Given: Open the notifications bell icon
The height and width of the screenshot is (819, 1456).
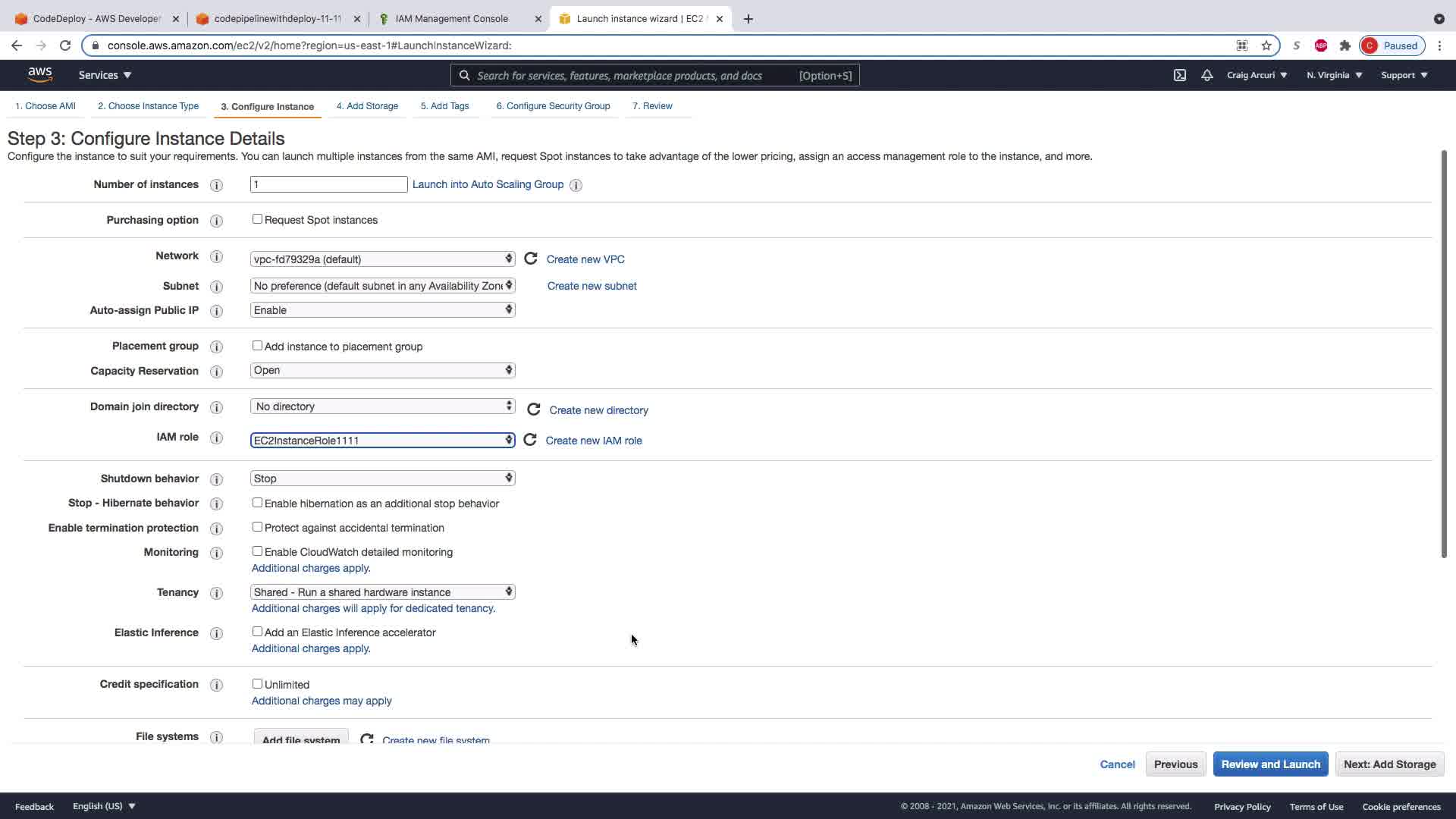Looking at the screenshot, I should point(1207,75).
